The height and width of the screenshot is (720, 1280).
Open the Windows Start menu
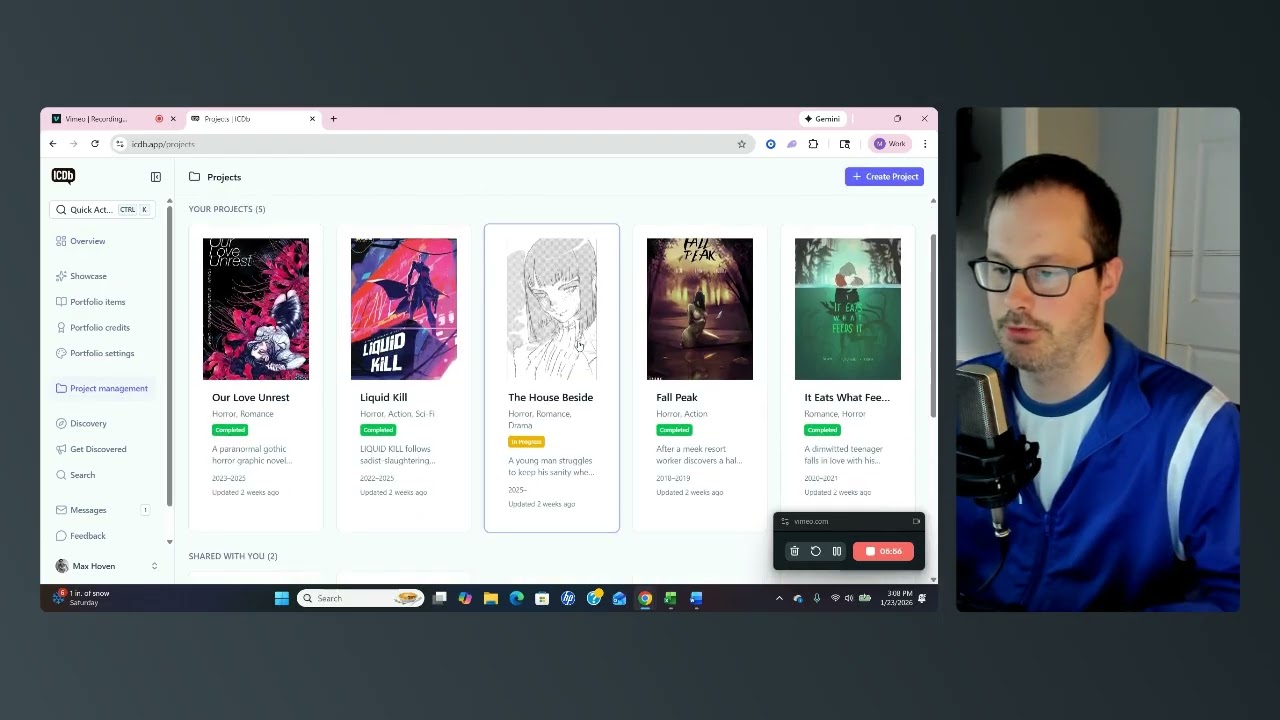[282, 598]
